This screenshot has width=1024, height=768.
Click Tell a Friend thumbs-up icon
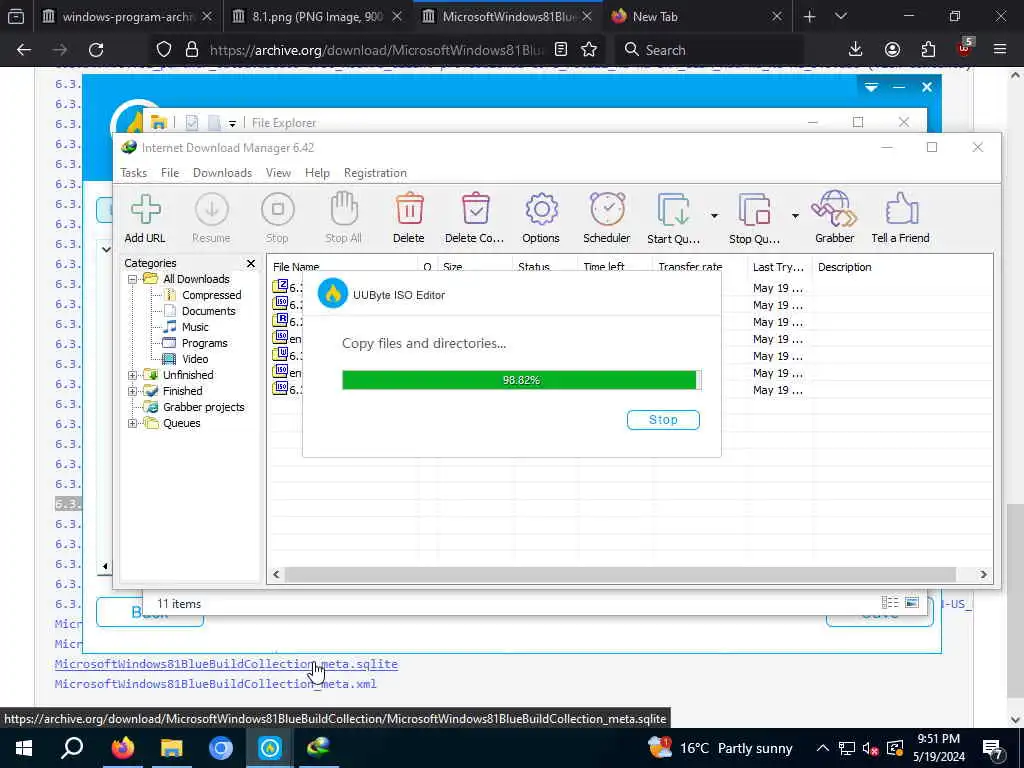click(x=901, y=218)
